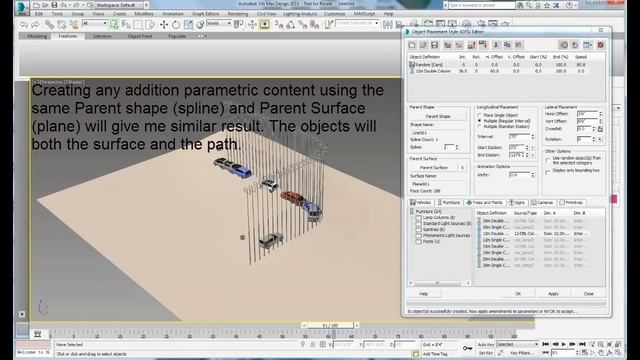Click the Close button at dialog bottom
This screenshot has height=360, width=640.
[588, 294]
